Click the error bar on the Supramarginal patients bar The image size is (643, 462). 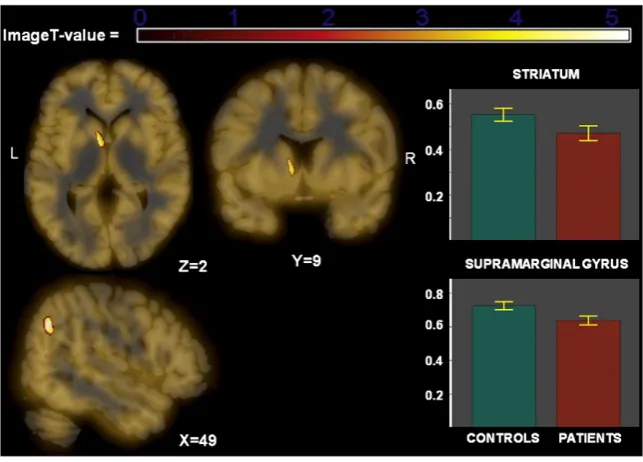pyautogui.click(x=588, y=321)
